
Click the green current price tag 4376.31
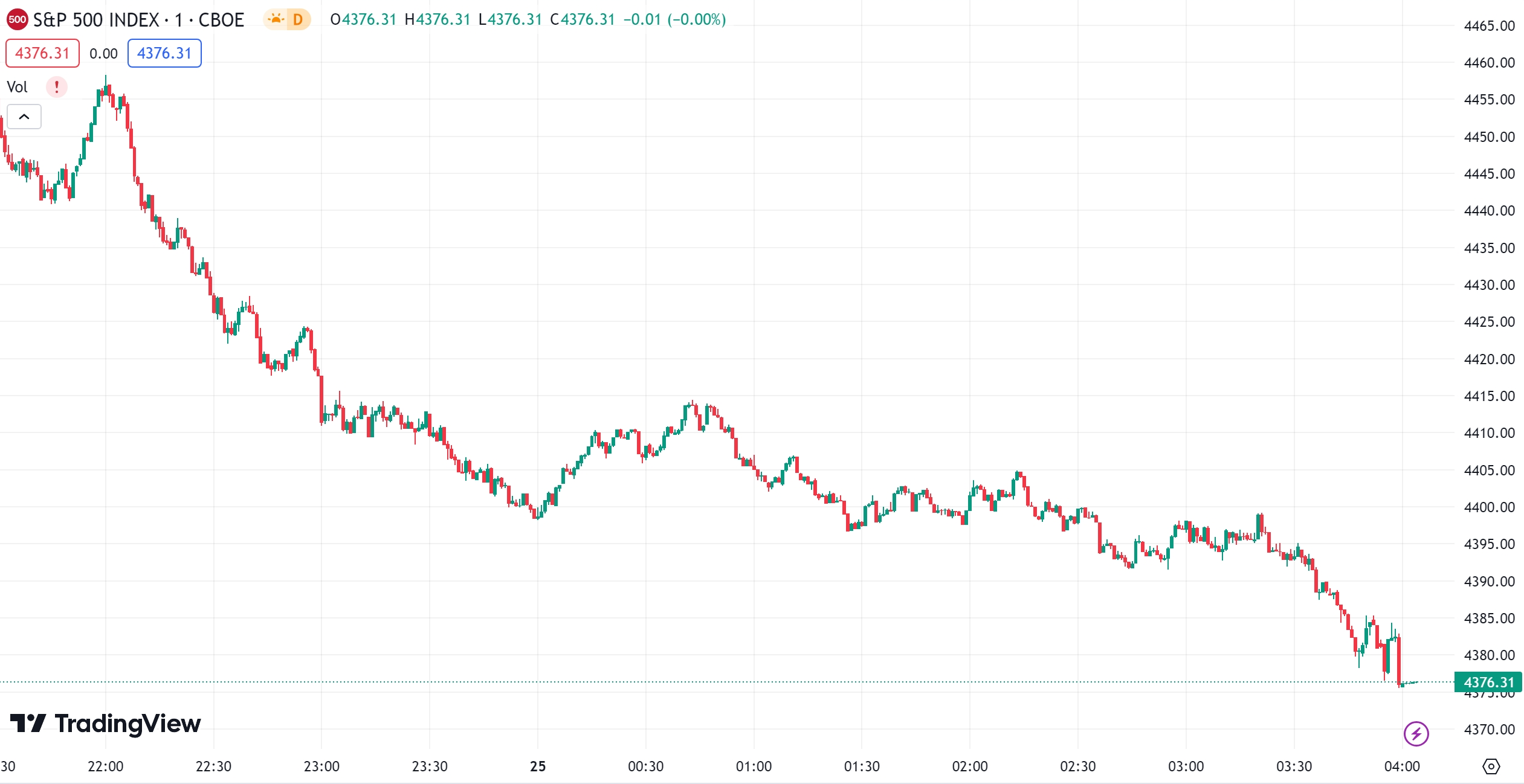coord(1488,682)
